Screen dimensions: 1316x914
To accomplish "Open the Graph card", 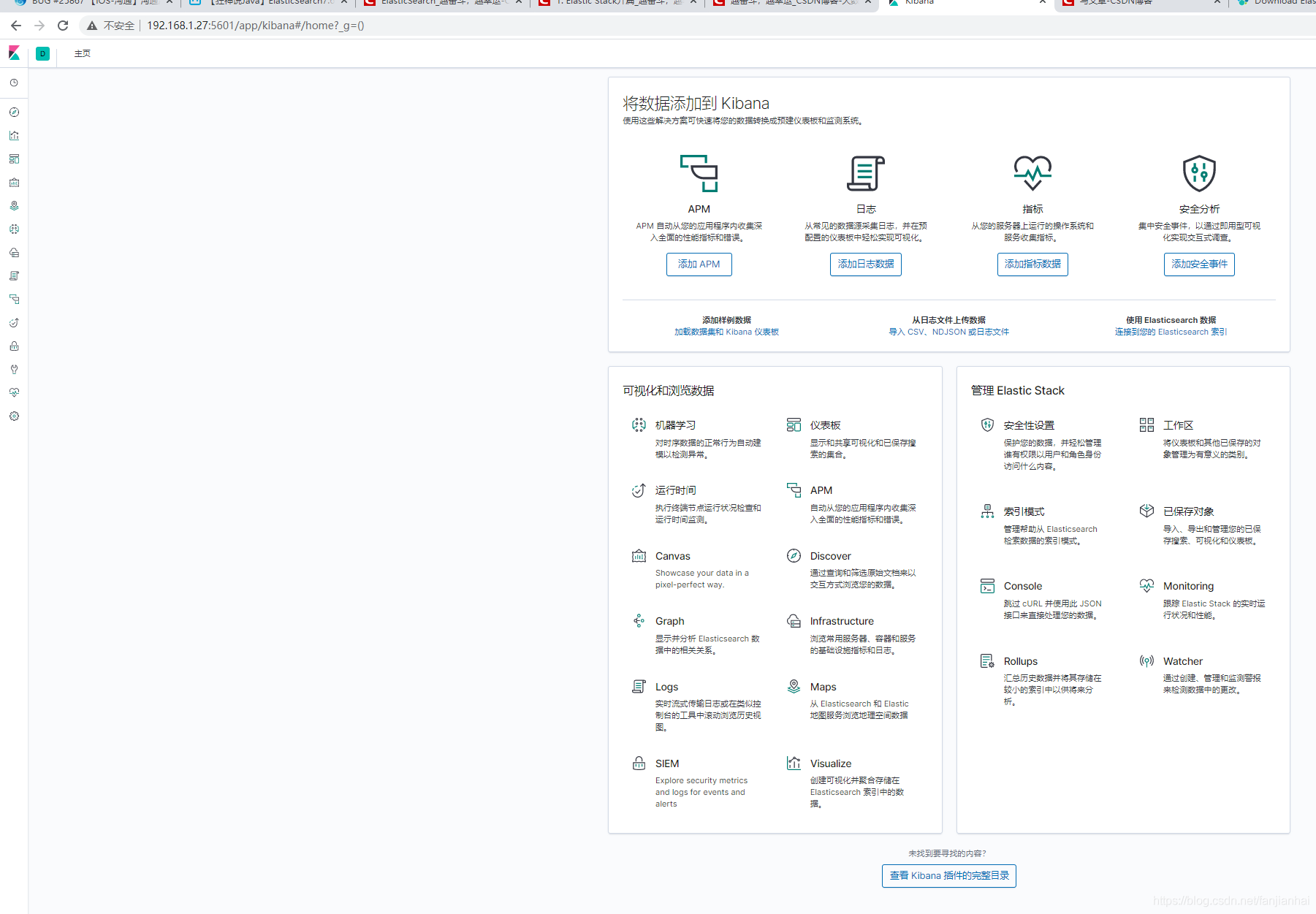I will [699, 634].
